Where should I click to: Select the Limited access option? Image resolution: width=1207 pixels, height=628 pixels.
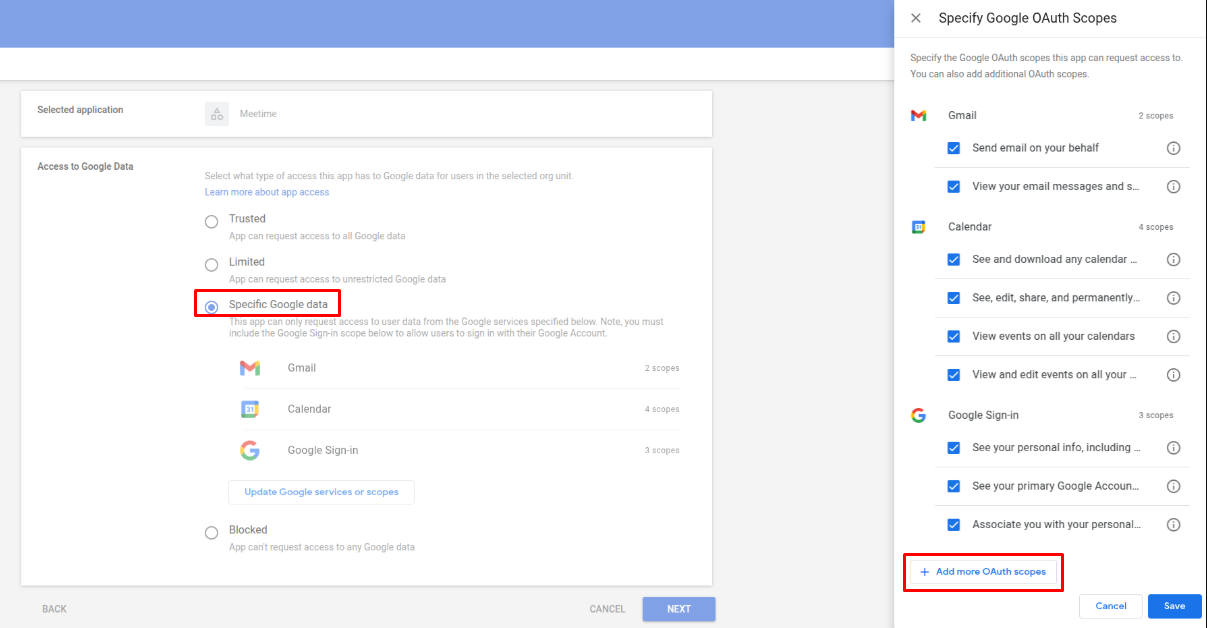(x=211, y=265)
